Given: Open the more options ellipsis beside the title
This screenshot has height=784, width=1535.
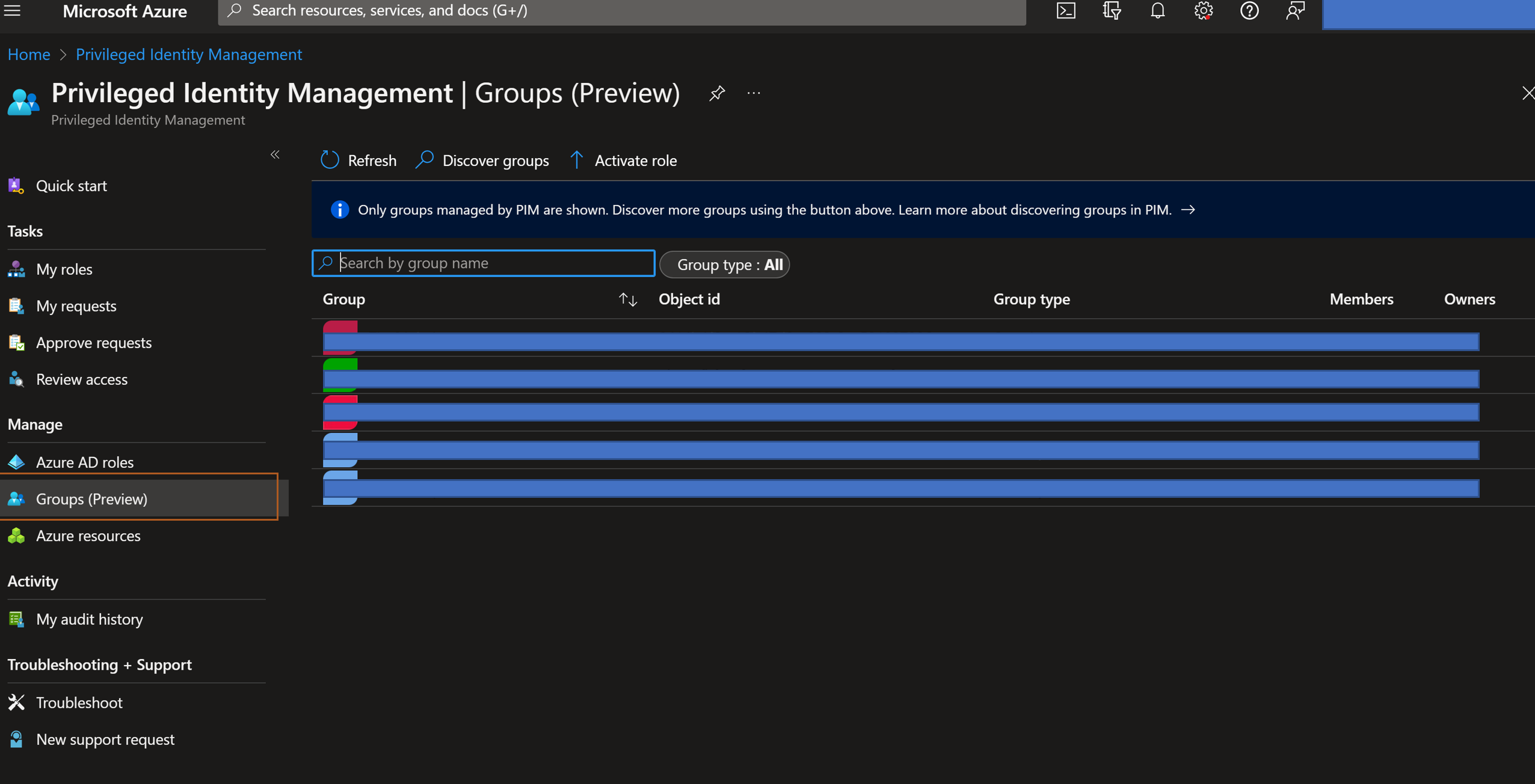Looking at the screenshot, I should [x=754, y=93].
